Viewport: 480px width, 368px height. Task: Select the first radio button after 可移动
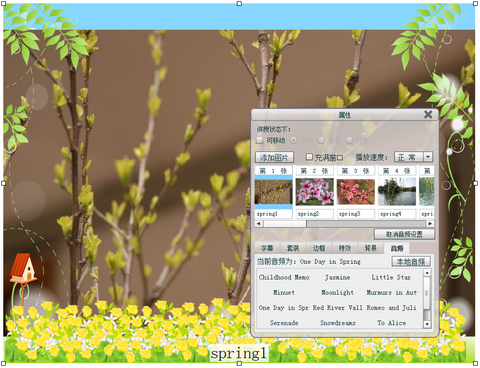294,140
